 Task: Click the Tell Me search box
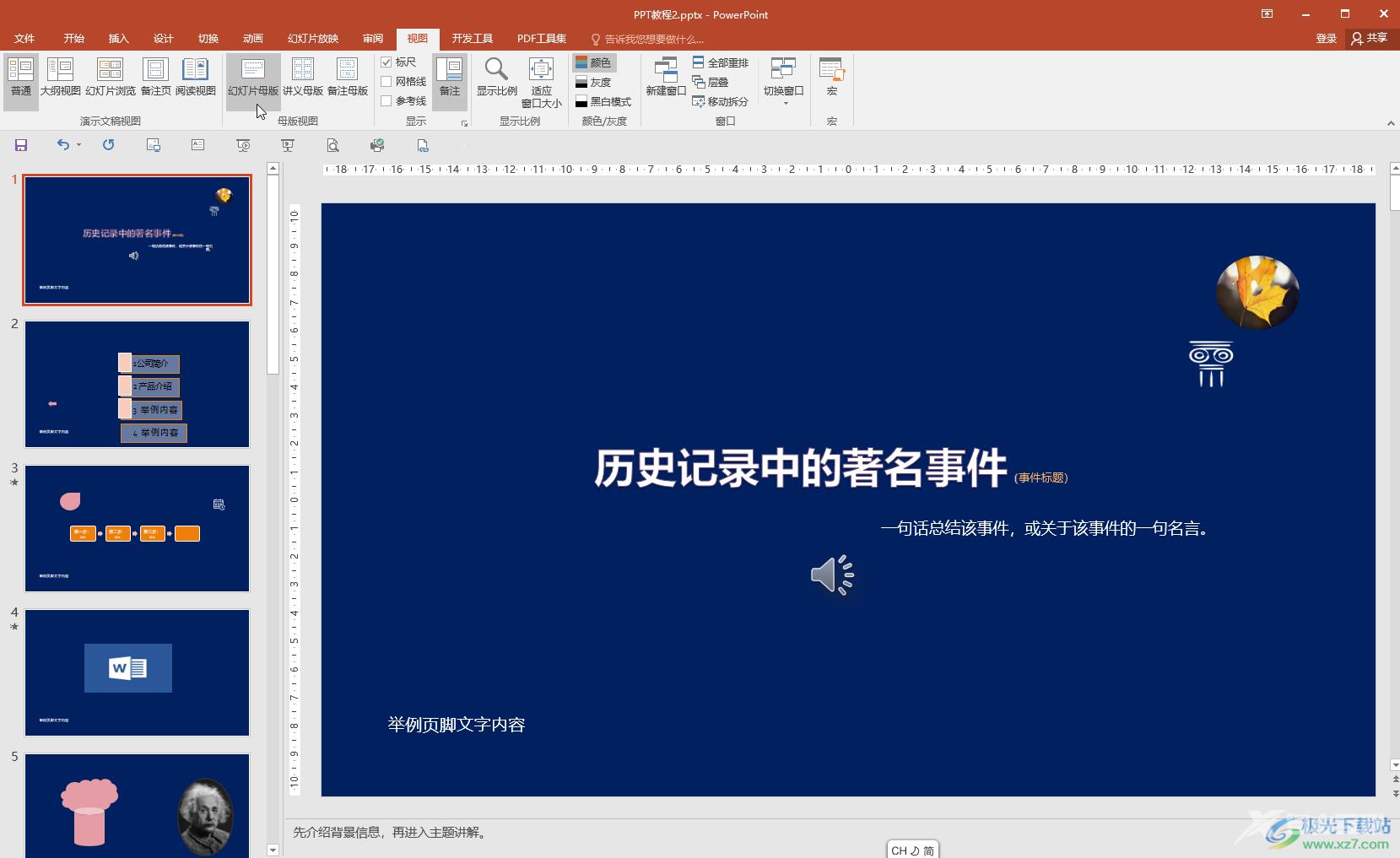pyautogui.click(x=647, y=39)
